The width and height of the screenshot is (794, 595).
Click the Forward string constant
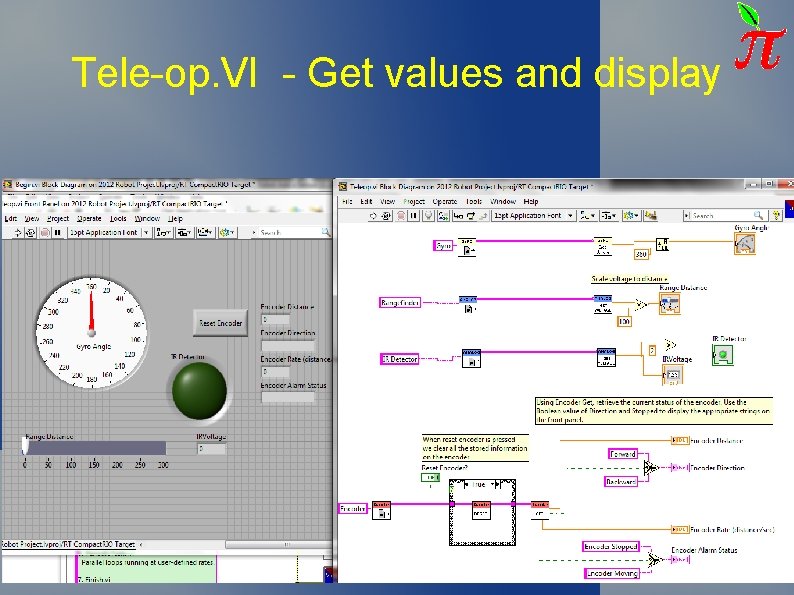pos(622,454)
